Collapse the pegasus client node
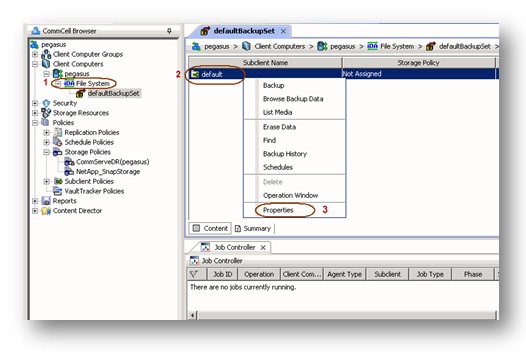This screenshot has height=363, width=526. pos(47,73)
